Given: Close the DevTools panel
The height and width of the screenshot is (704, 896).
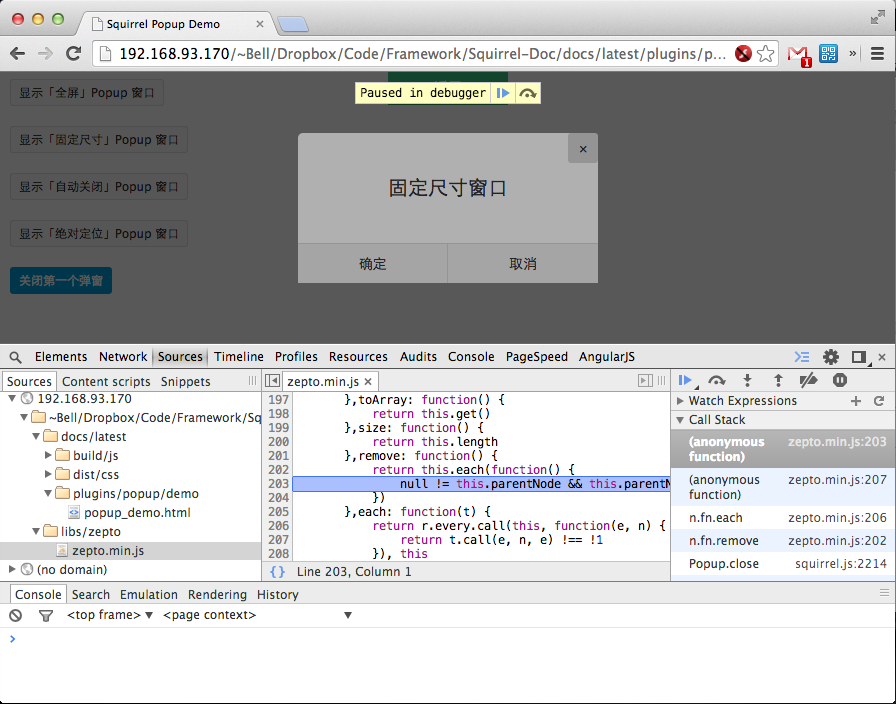Looking at the screenshot, I should click(882, 357).
